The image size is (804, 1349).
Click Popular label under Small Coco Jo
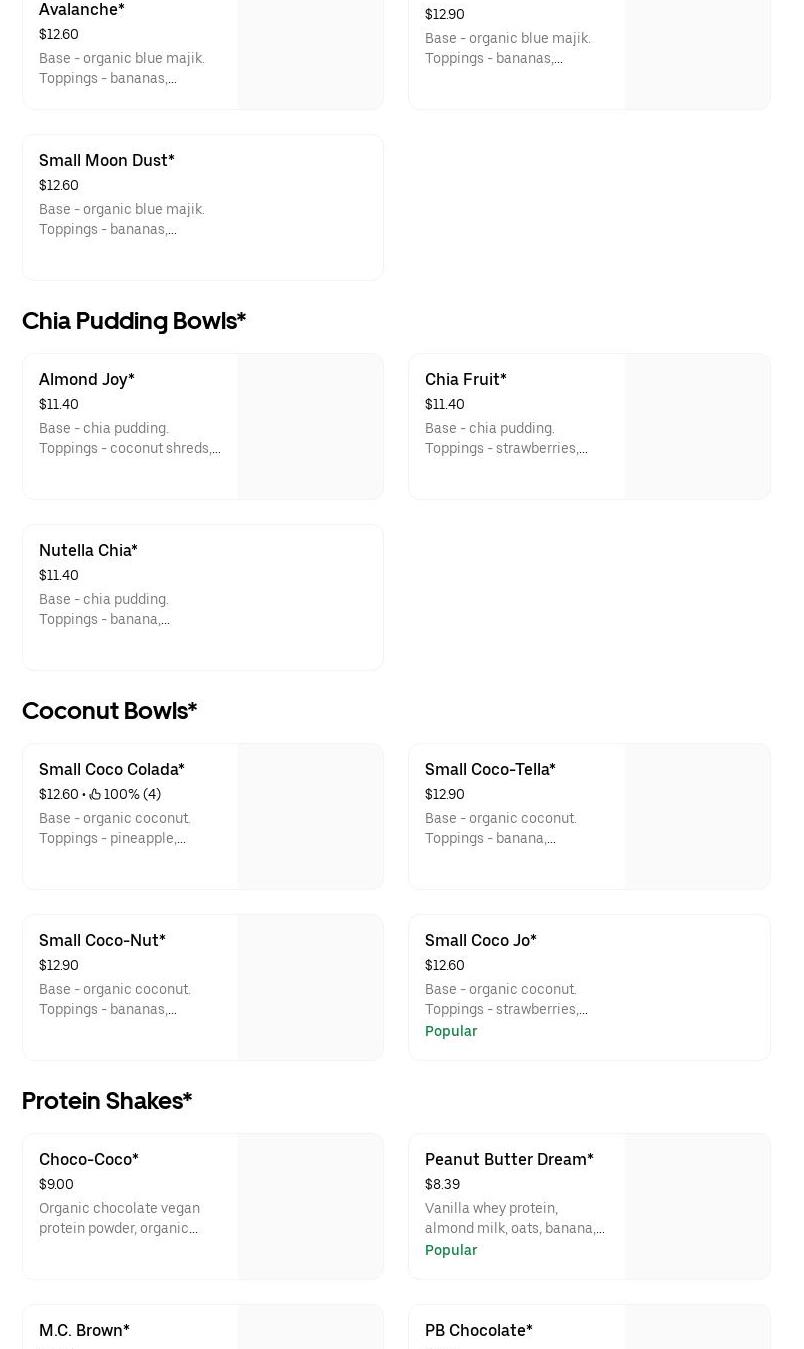point(451,1031)
